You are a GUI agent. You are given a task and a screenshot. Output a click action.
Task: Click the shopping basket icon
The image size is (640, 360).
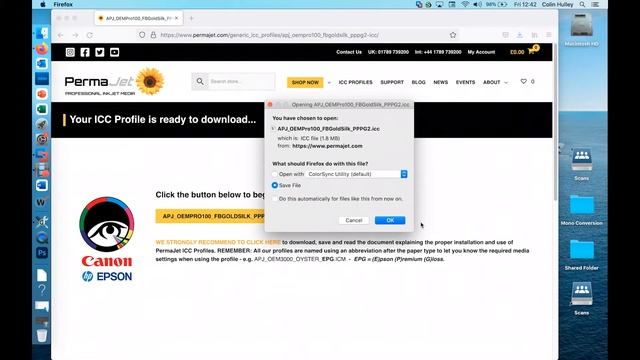click(x=531, y=51)
